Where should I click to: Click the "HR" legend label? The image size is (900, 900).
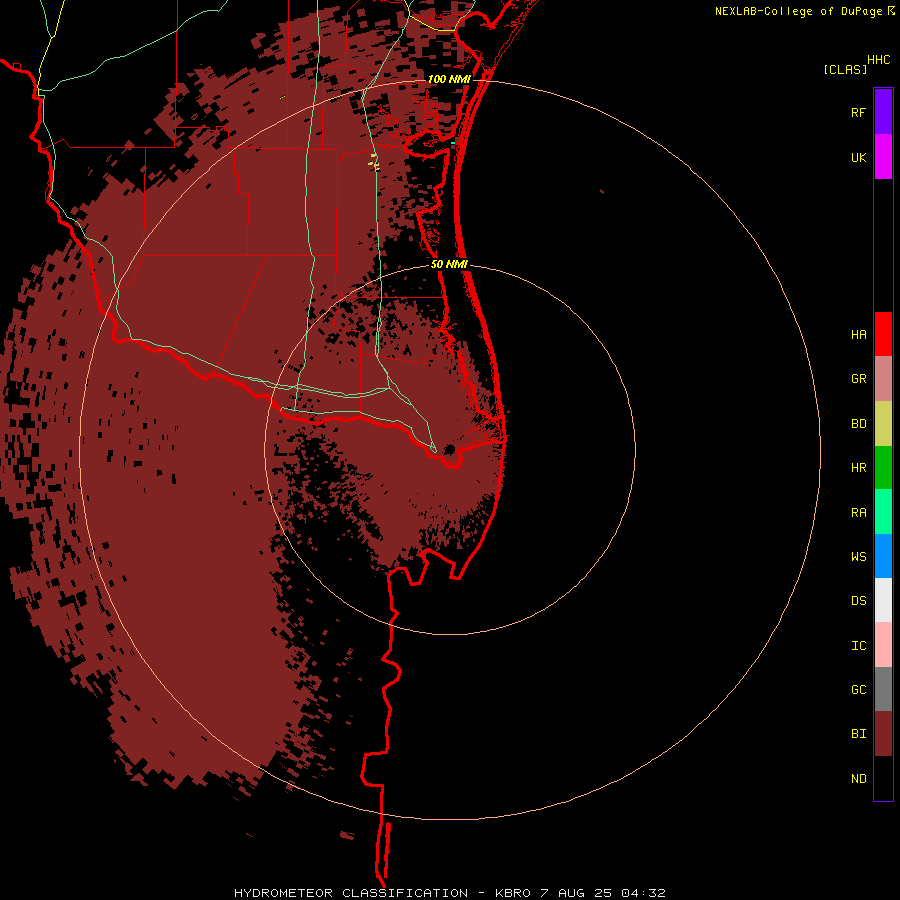(859, 468)
